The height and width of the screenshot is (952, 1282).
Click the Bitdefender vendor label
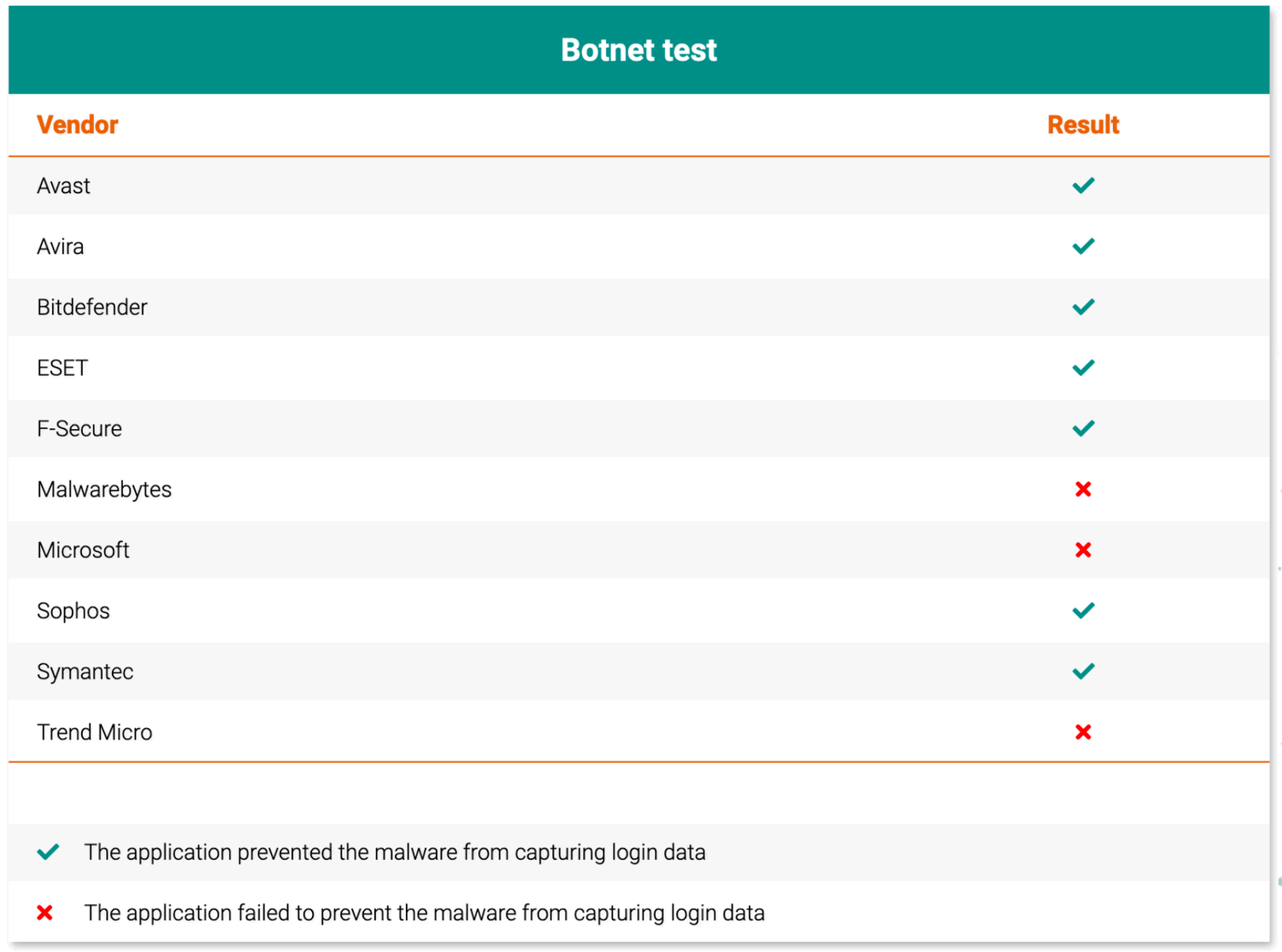91,307
